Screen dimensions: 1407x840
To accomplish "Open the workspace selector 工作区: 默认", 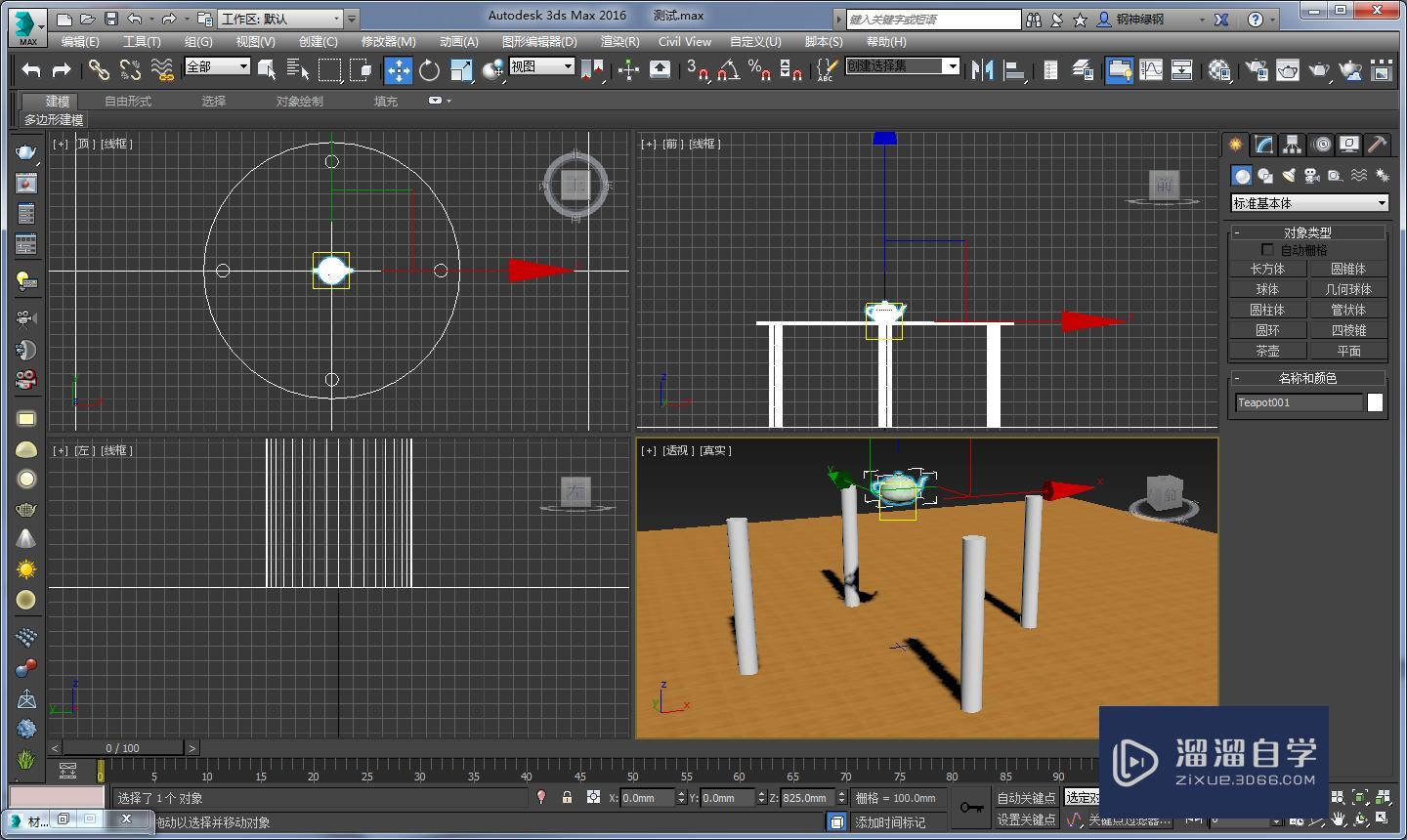I will [x=280, y=19].
